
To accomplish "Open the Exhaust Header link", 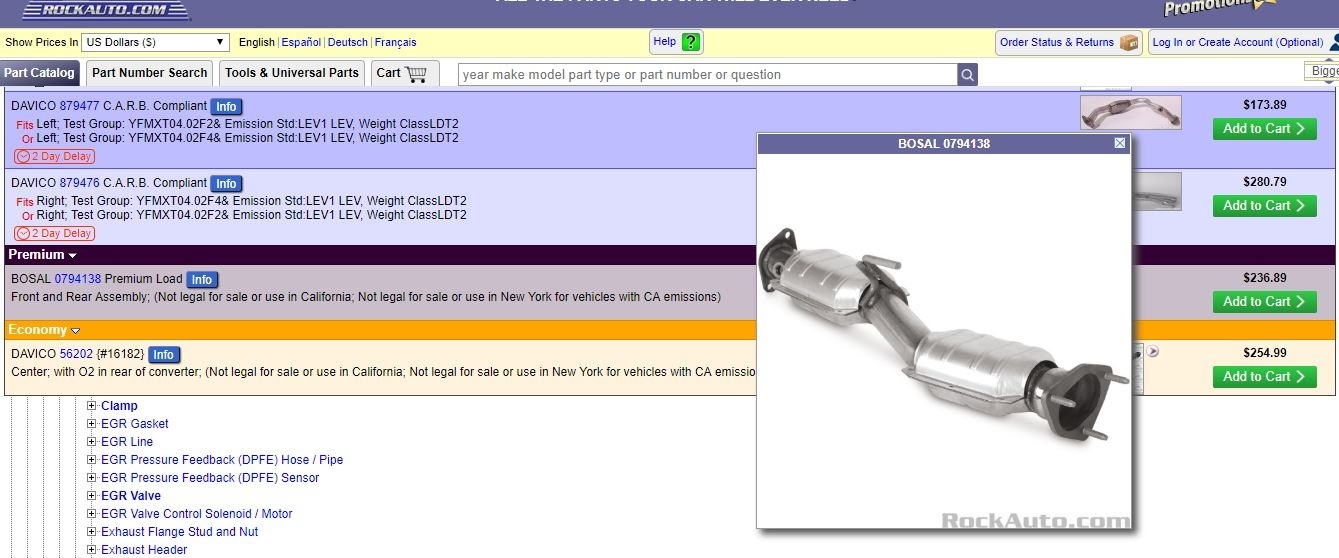I will pyautogui.click(x=144, y=550).
